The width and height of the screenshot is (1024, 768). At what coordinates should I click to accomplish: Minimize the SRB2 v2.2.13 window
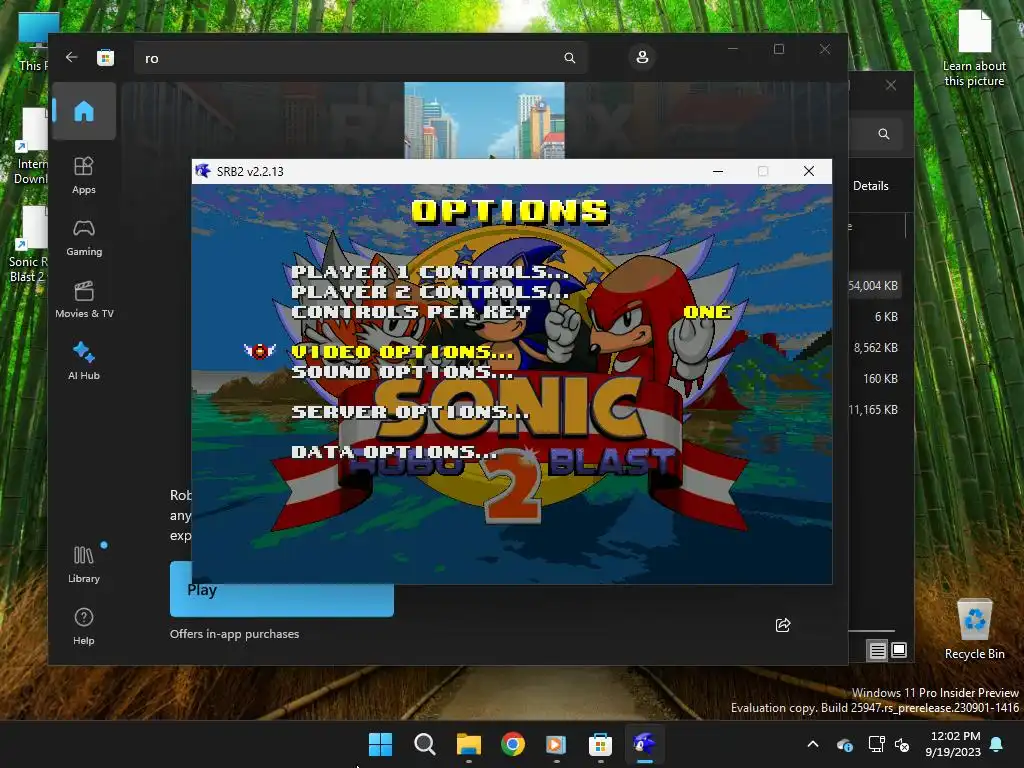(718, 171)
